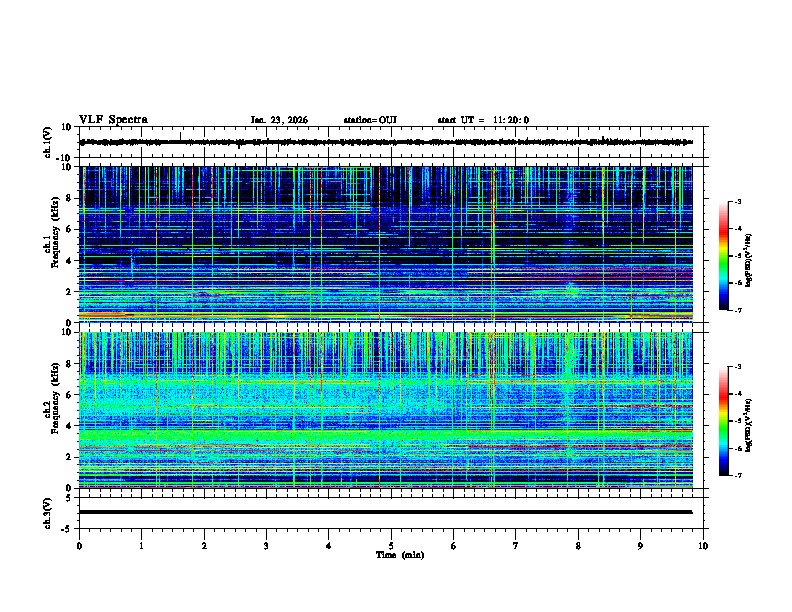The height and width of the screenshot is (612, 792).
Task: Click time axis tick label 7
Action: click(x=516, y=546)
